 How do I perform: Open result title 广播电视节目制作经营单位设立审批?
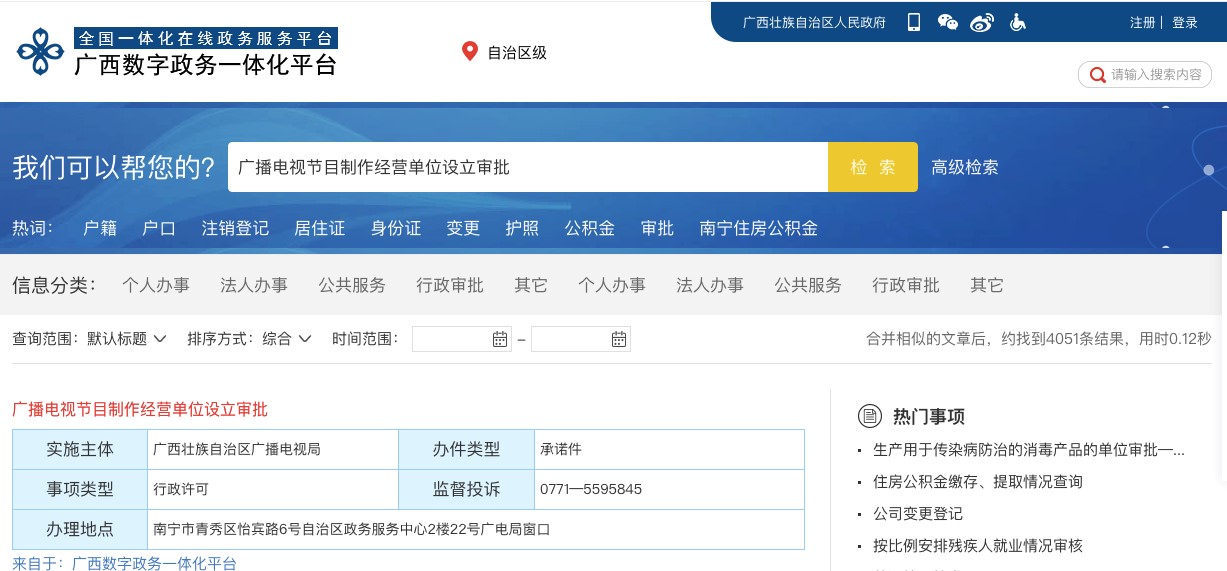140,409
